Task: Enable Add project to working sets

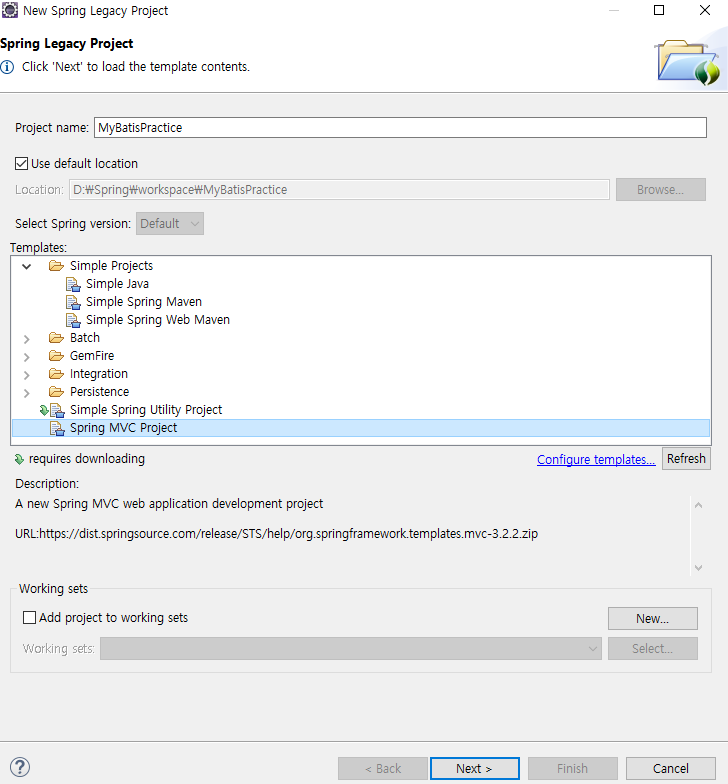Action: tap(30, 618)
